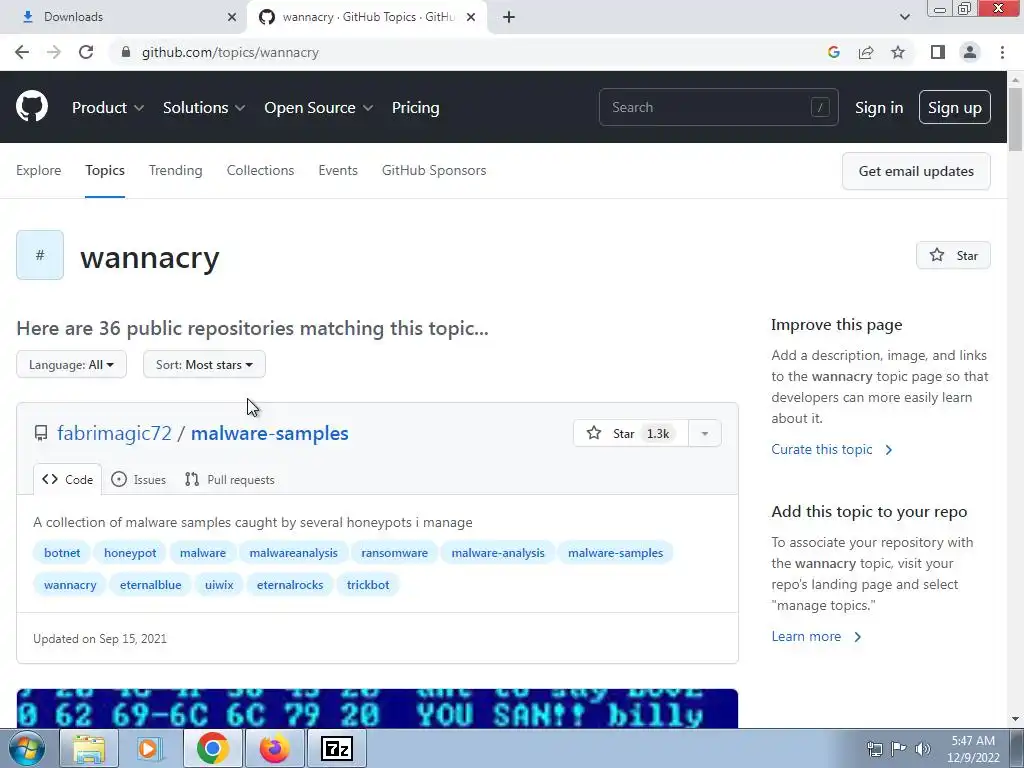Viewport: 1024px width, 768px height.
Task: Click the repository icon beside fabrimagic72
Action: tap(41, 433)
